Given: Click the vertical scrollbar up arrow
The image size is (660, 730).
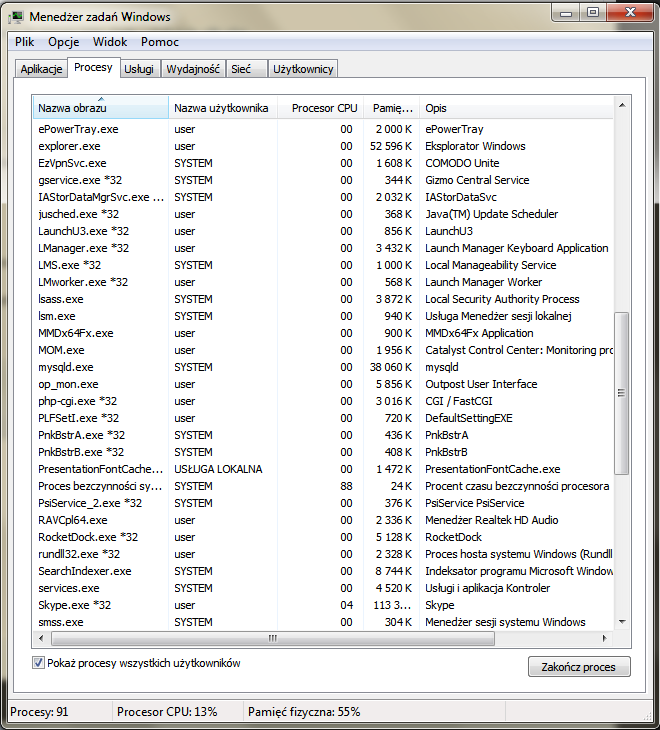Looking at the screenshot, I should pos(622,106).
